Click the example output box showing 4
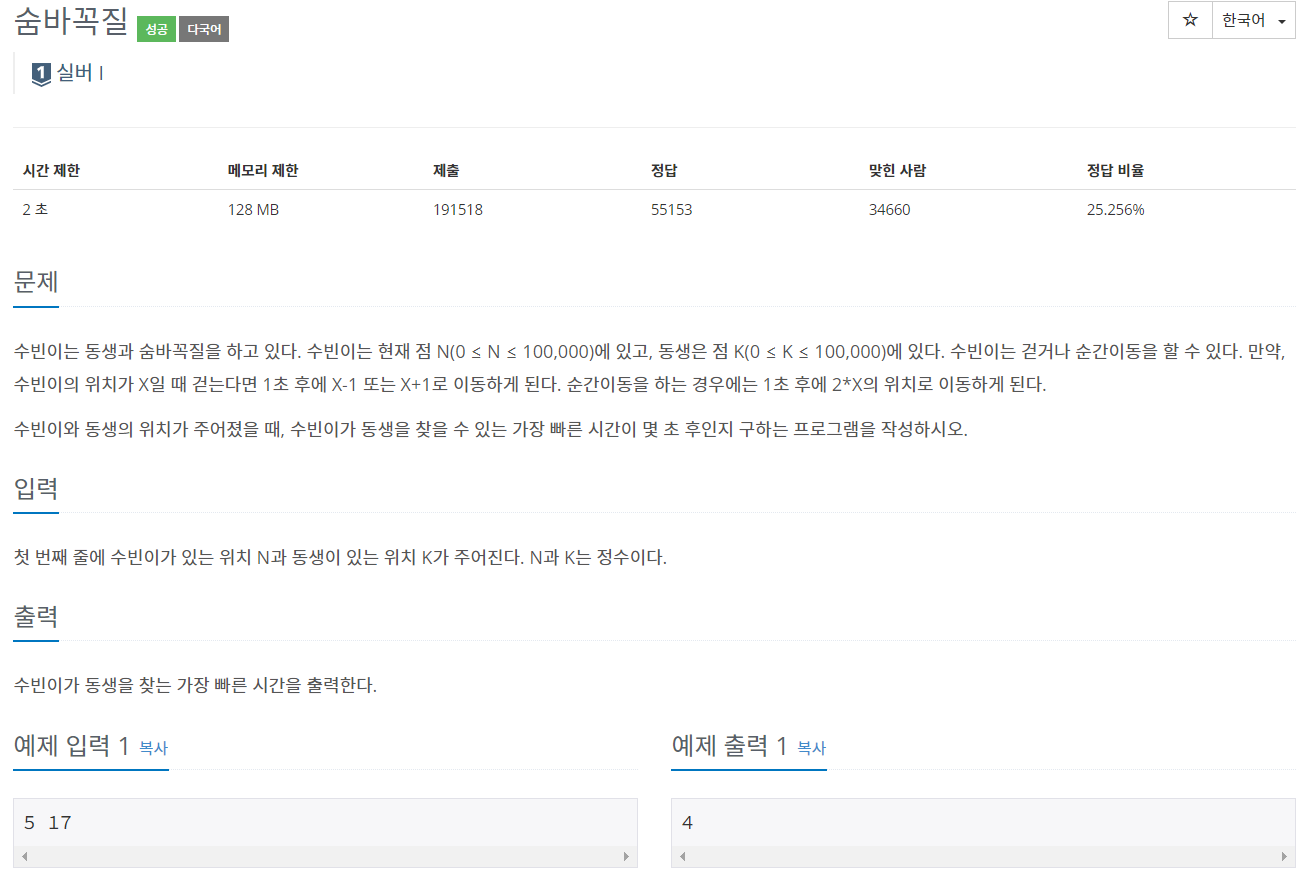The image size is (1314, 879). point(983,832)
